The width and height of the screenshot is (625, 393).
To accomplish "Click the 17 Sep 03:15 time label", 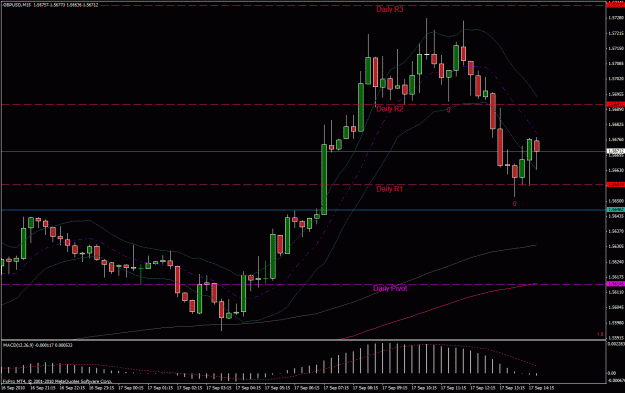I will (x=219, y=387).
